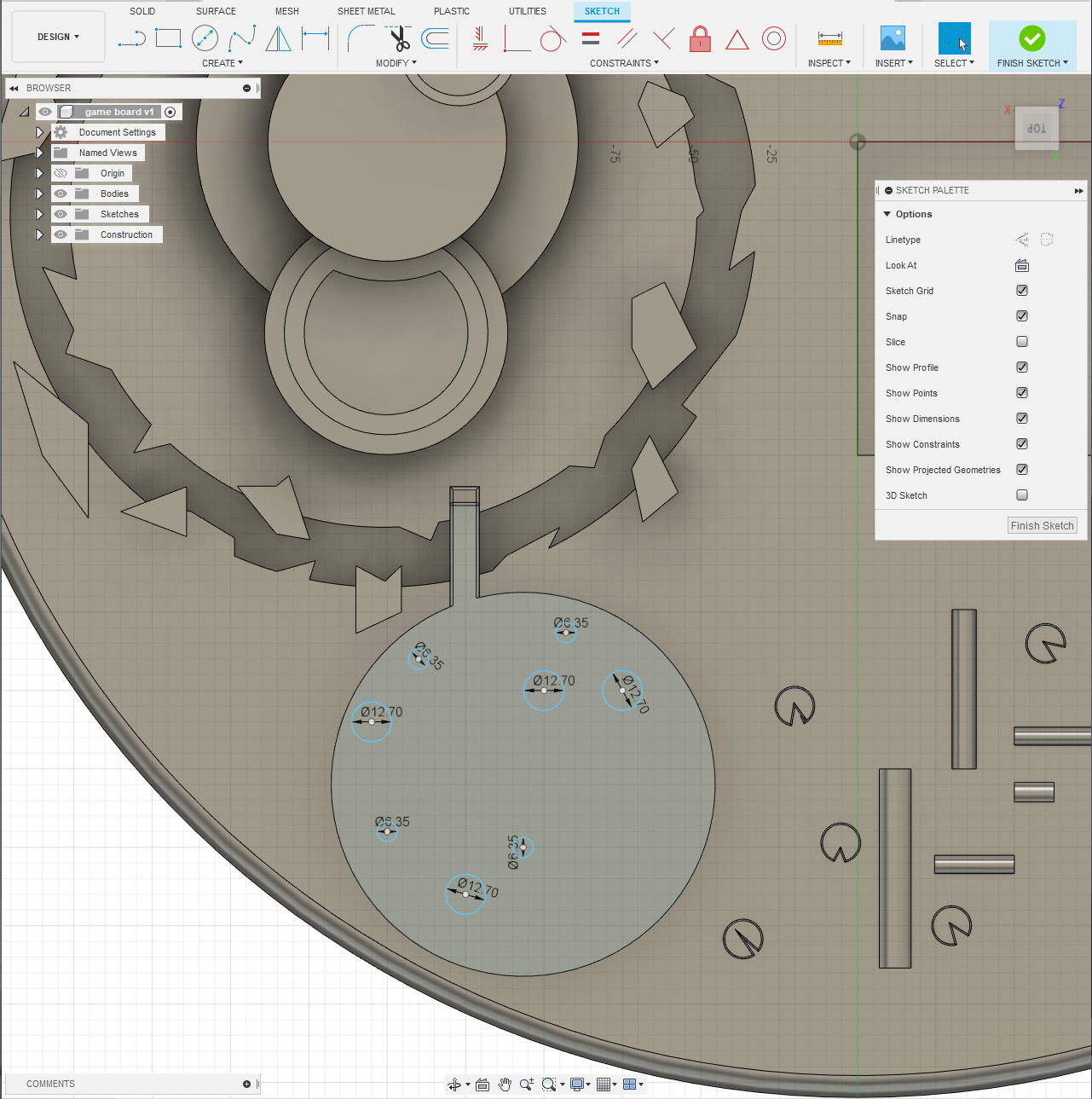Expand the Bodies folder in the browser
1092x1099 pixels.
point(38,194)
